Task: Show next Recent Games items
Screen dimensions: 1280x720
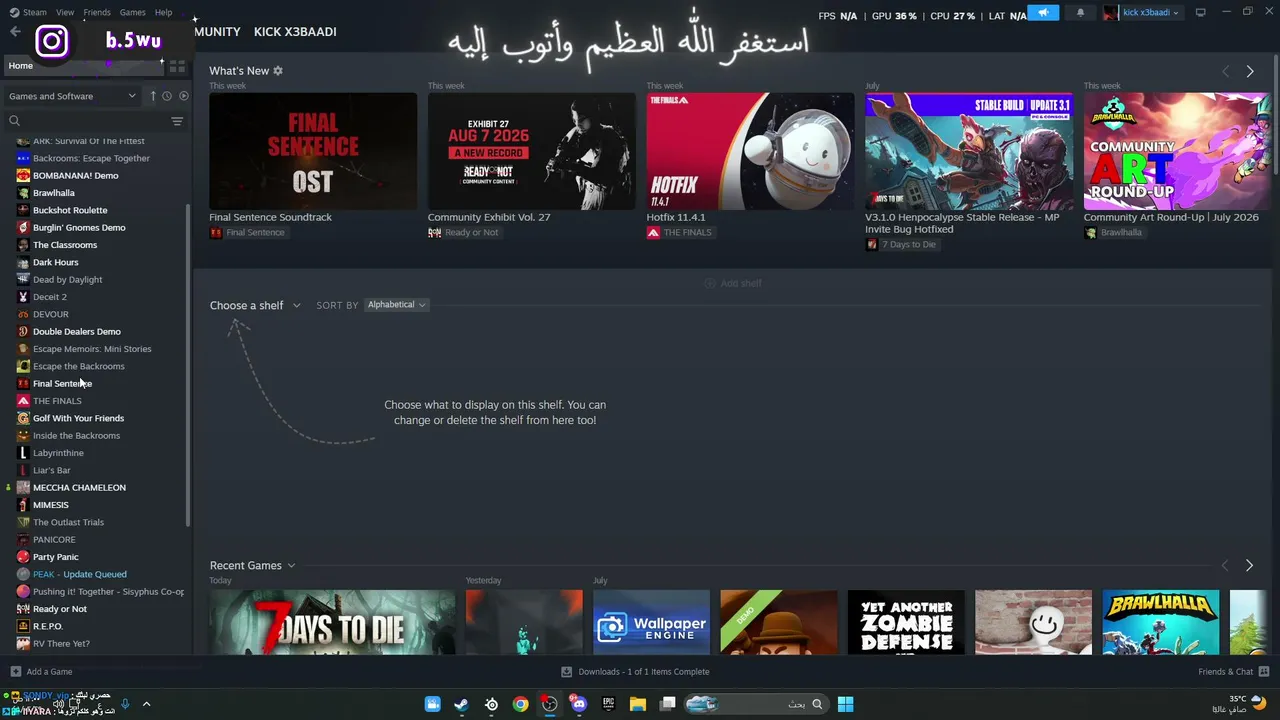Action: pyautogui.click(x=1249, y=566)
